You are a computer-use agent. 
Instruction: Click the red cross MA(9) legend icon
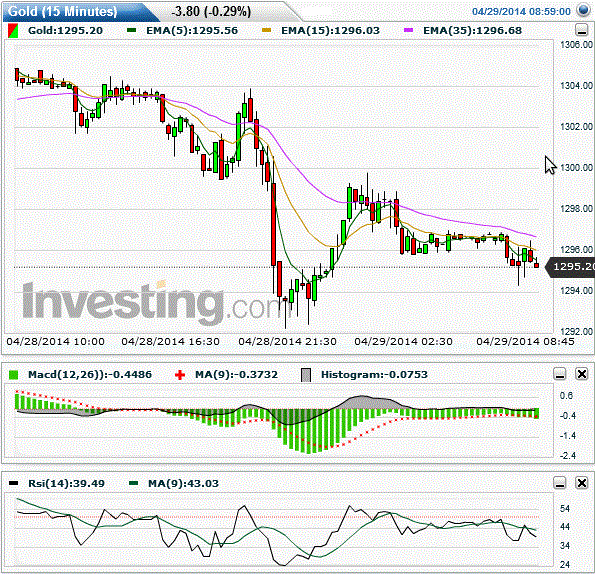click(x=180, y=375)
